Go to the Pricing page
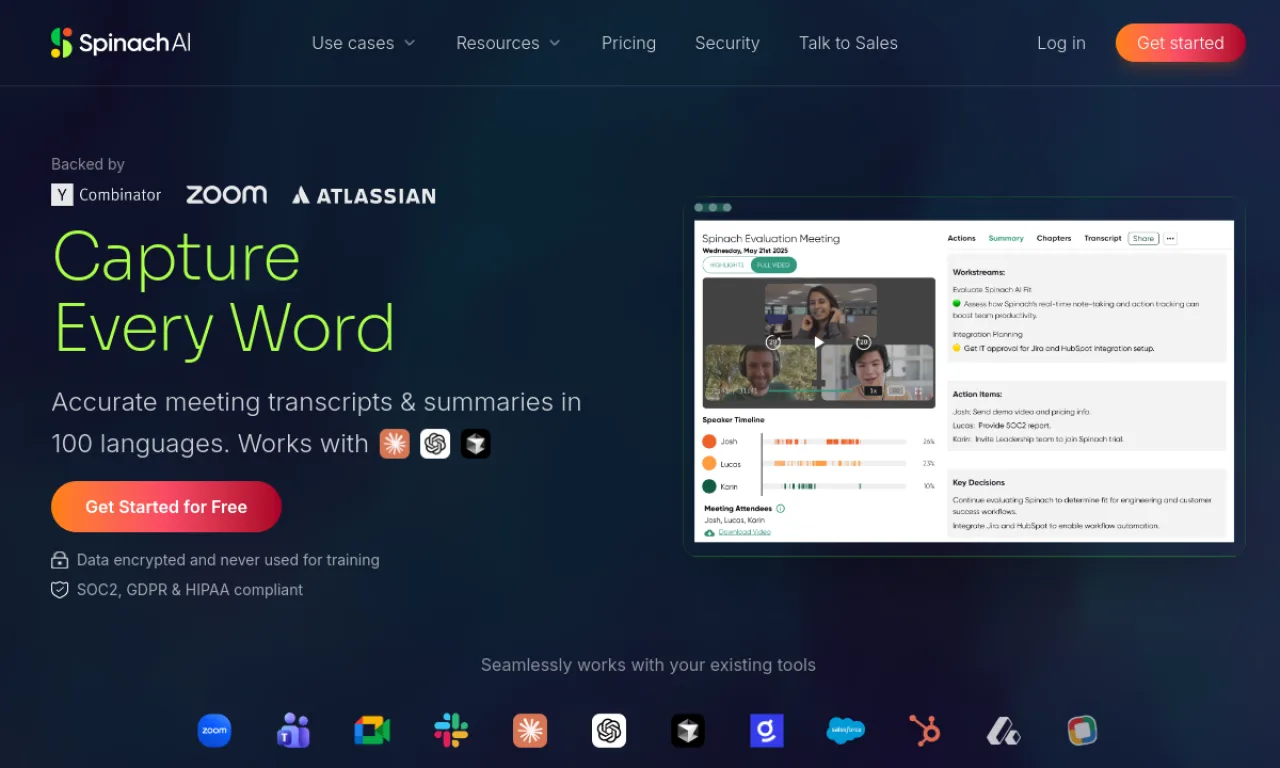Viewport: 1280px width, 768px height. 629,43
